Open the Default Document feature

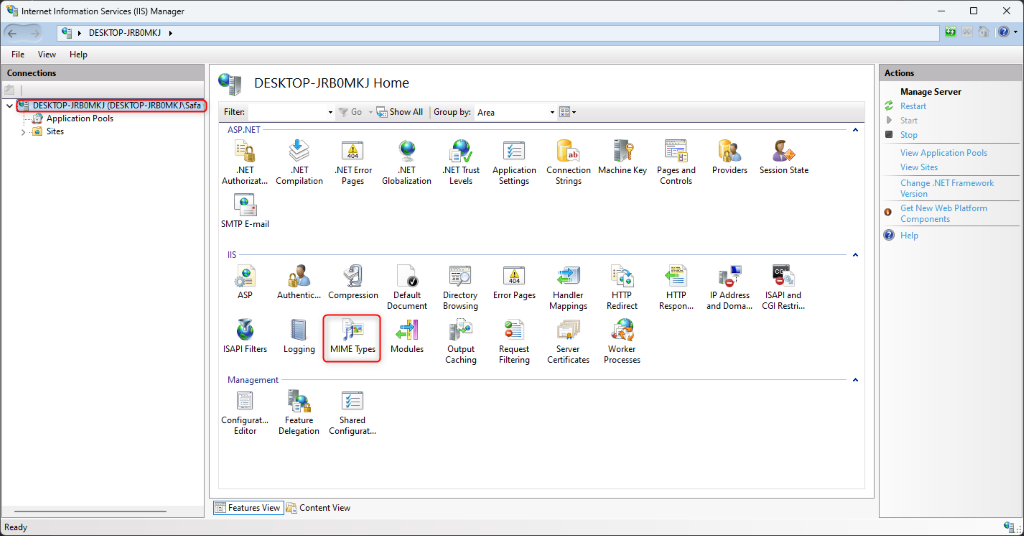pos(407,288)
